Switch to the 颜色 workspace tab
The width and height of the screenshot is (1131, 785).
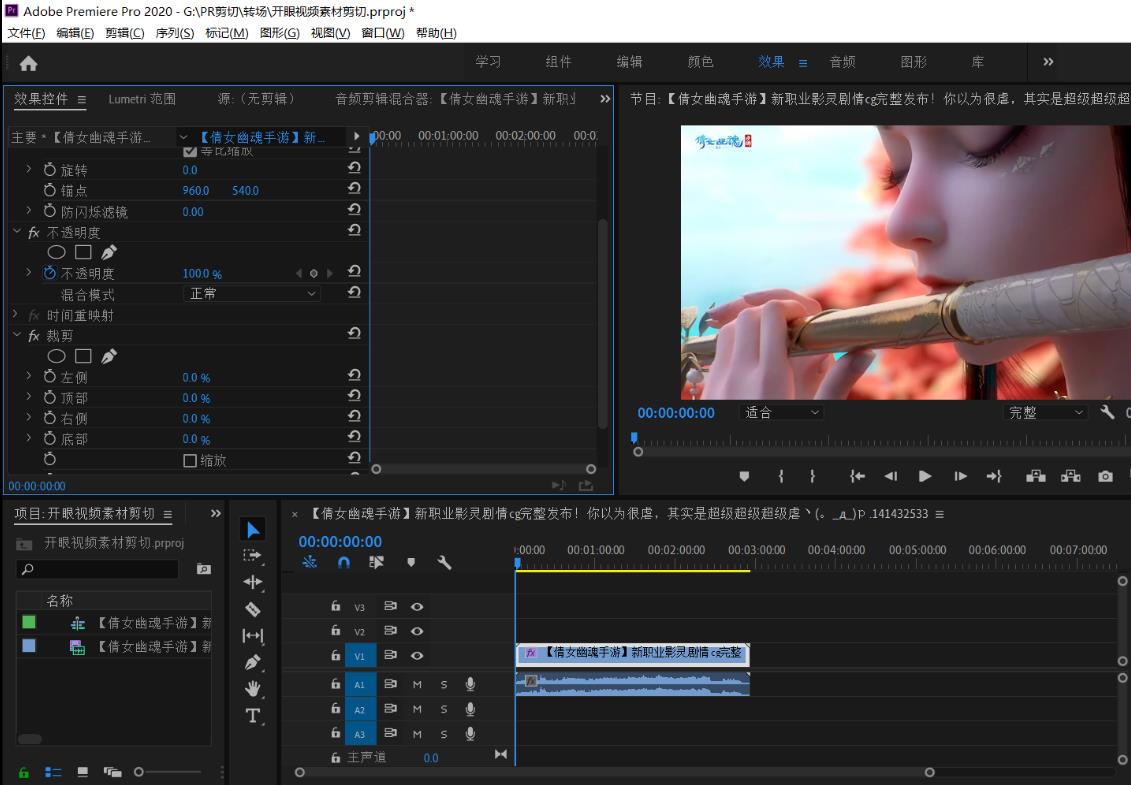(x=700, y=62)
